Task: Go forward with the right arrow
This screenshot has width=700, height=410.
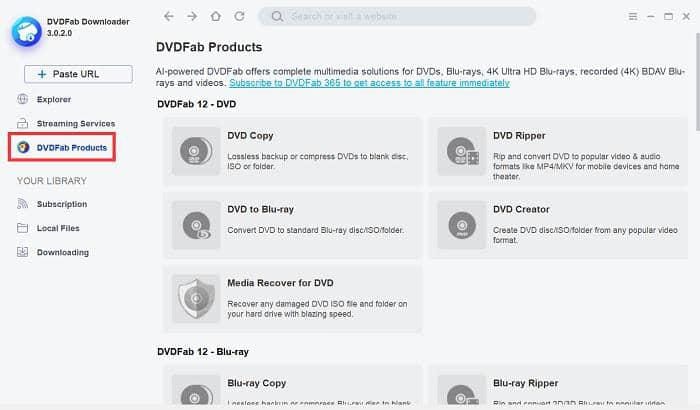Action: tap(192, 17)
